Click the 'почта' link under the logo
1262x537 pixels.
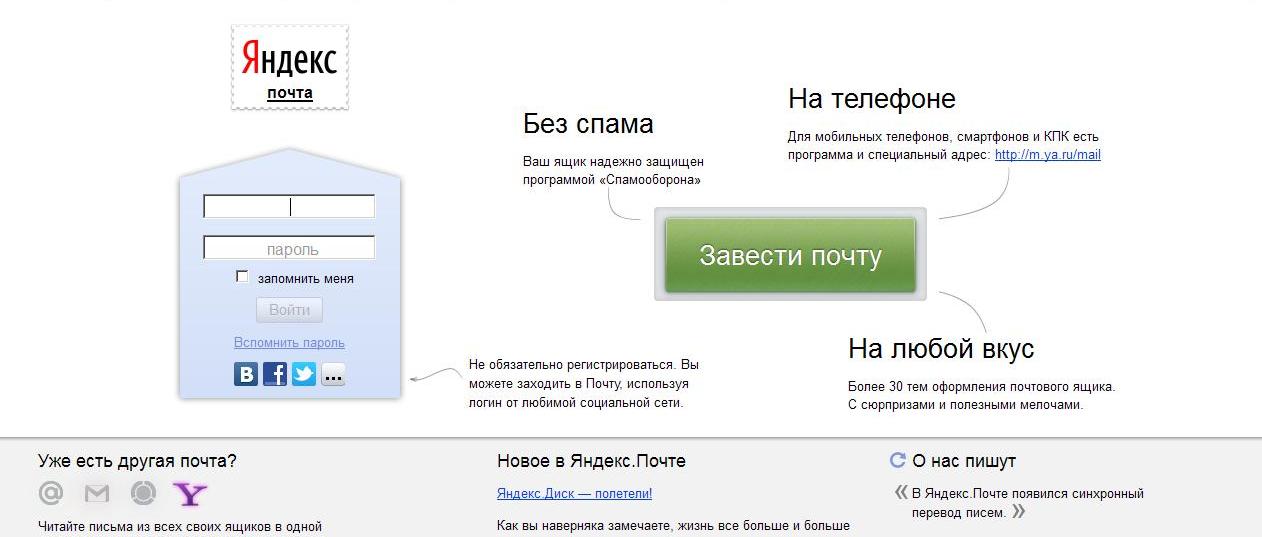tap(290, 93)
